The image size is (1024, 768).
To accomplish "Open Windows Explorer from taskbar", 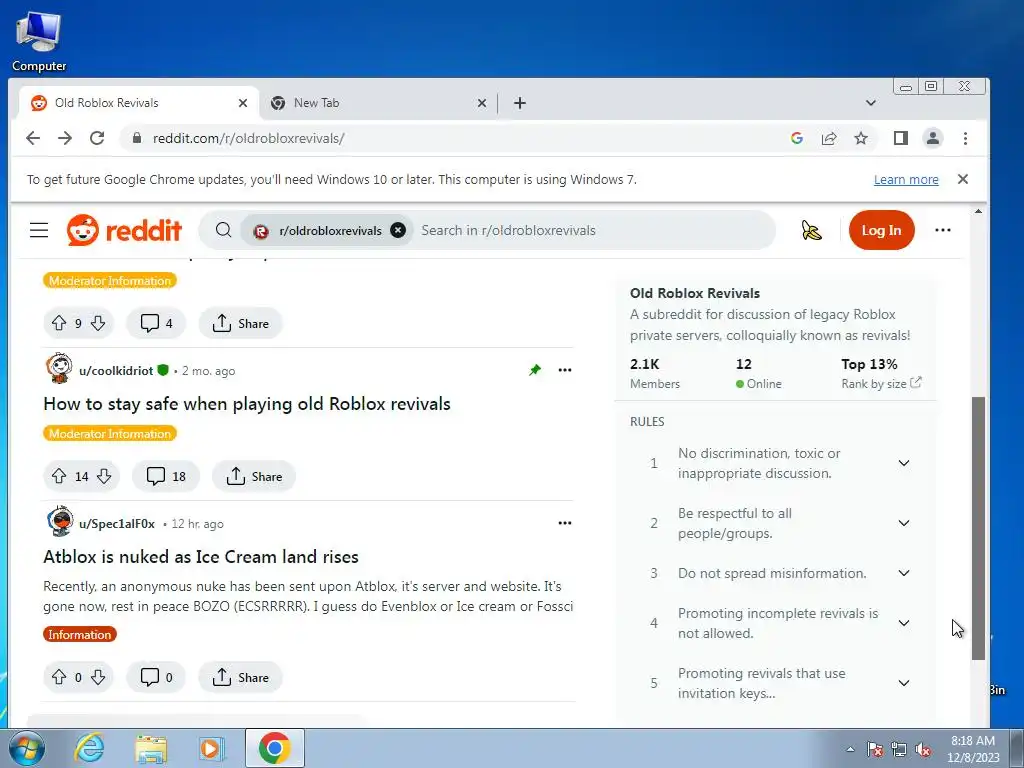I will pos(151,748).
